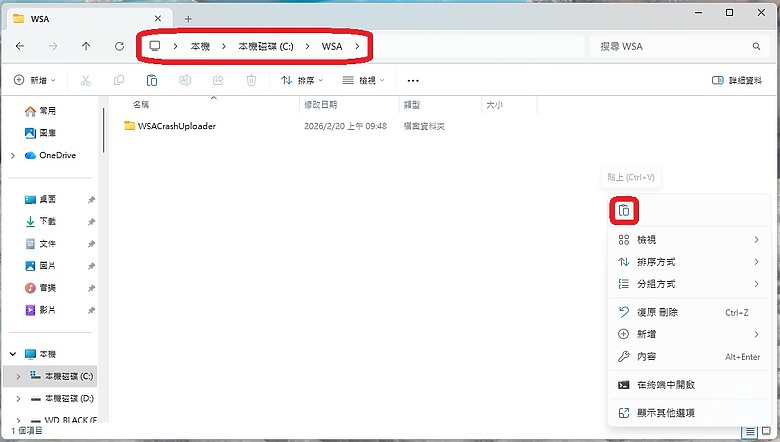Expand the OneDrive tree node

click(x=13, y=156)
